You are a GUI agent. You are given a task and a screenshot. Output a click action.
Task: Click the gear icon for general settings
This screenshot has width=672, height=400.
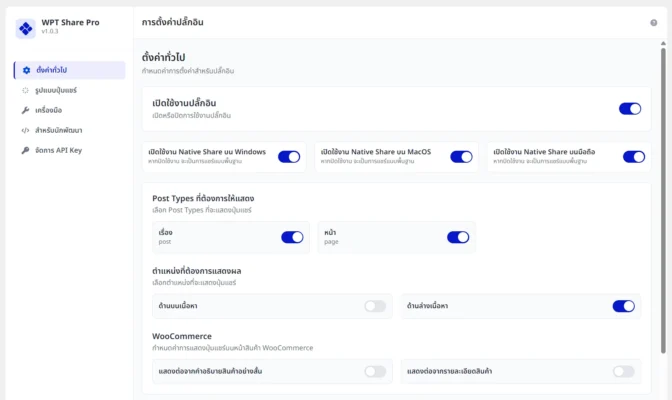coord(26,70)
